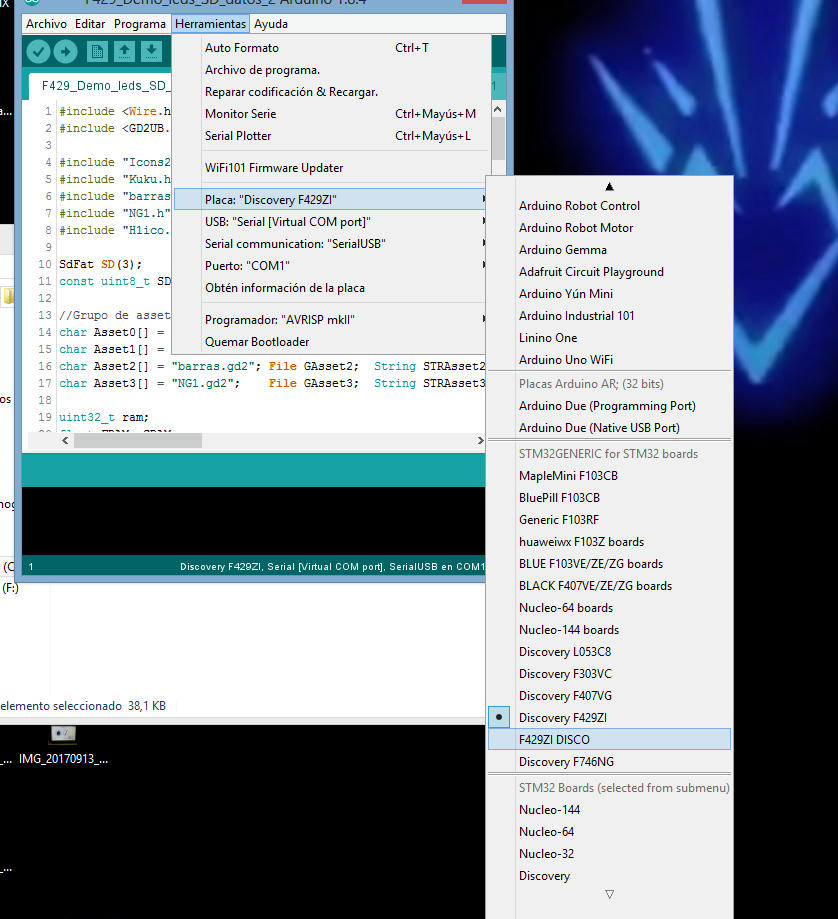Open the Programa menu
838x919 pixels.
tap(140, 24)
